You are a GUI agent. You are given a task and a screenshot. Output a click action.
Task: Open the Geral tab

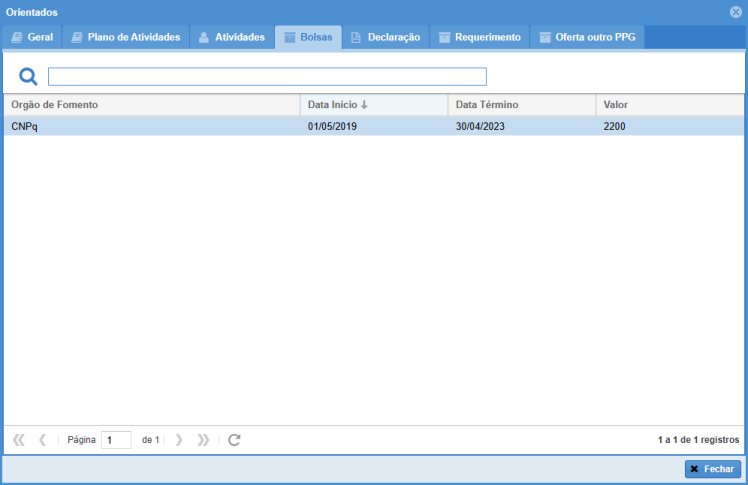coord(32,37)
